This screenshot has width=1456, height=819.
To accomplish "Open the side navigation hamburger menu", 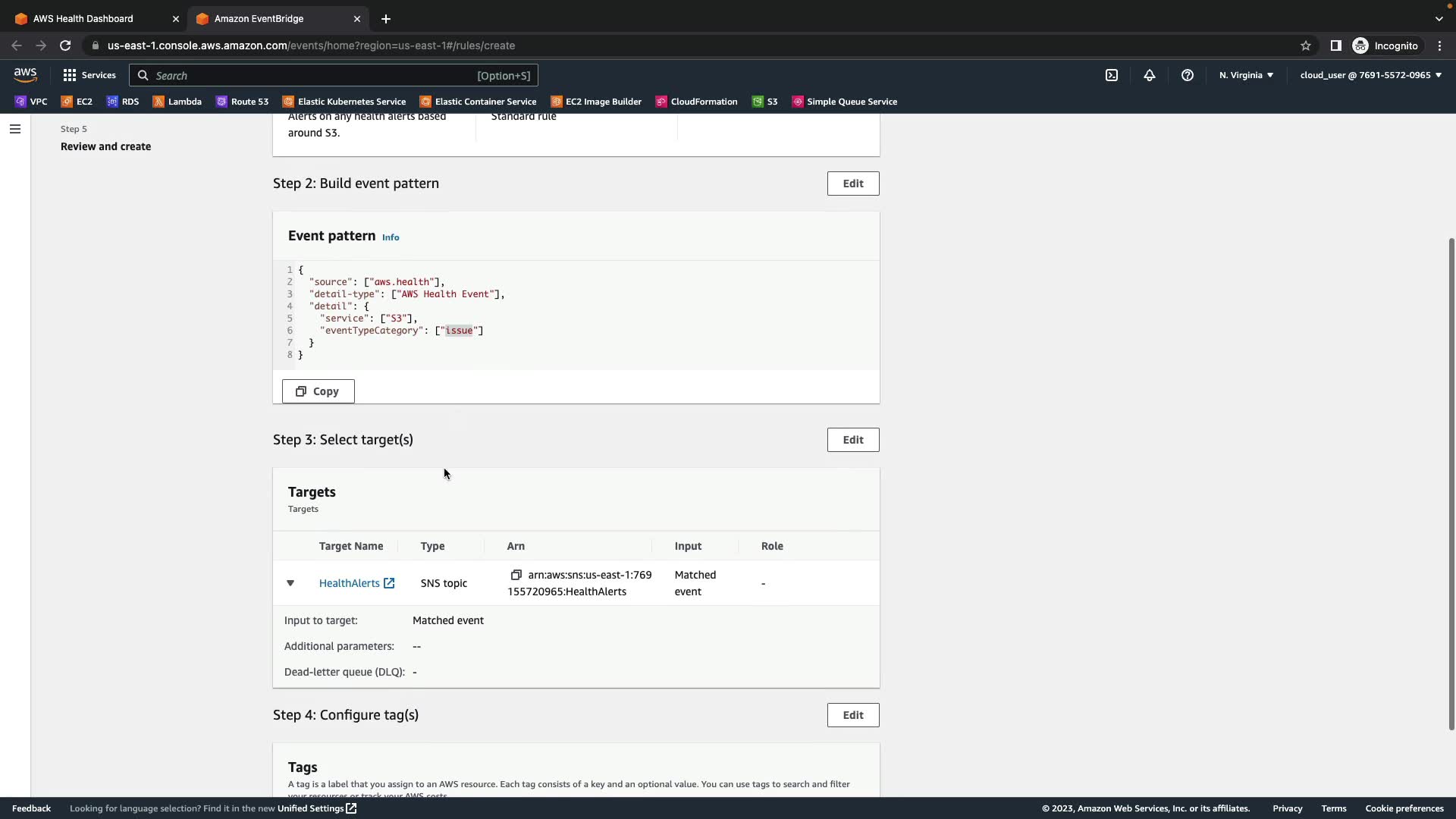I will point(14,129).
